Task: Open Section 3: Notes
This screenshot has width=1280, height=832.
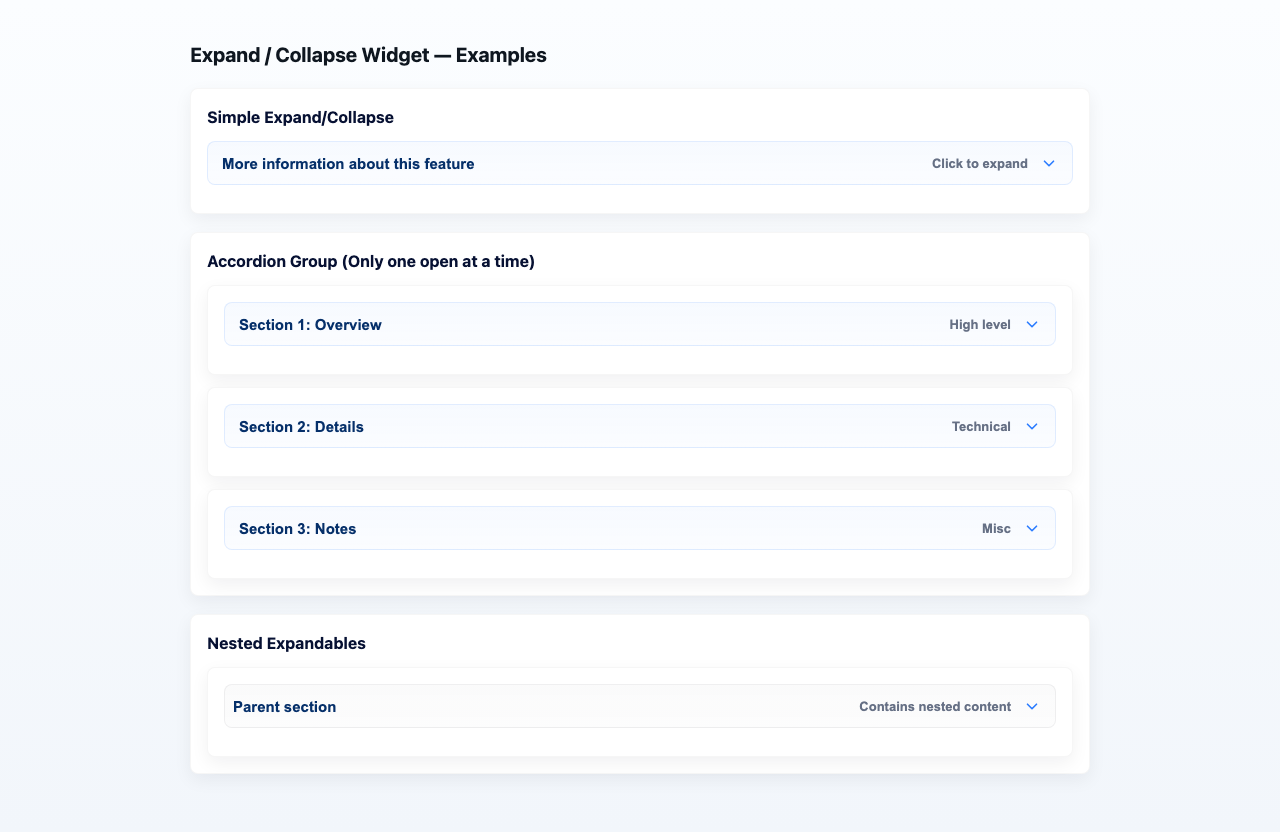Action: [x=640, y=528]
